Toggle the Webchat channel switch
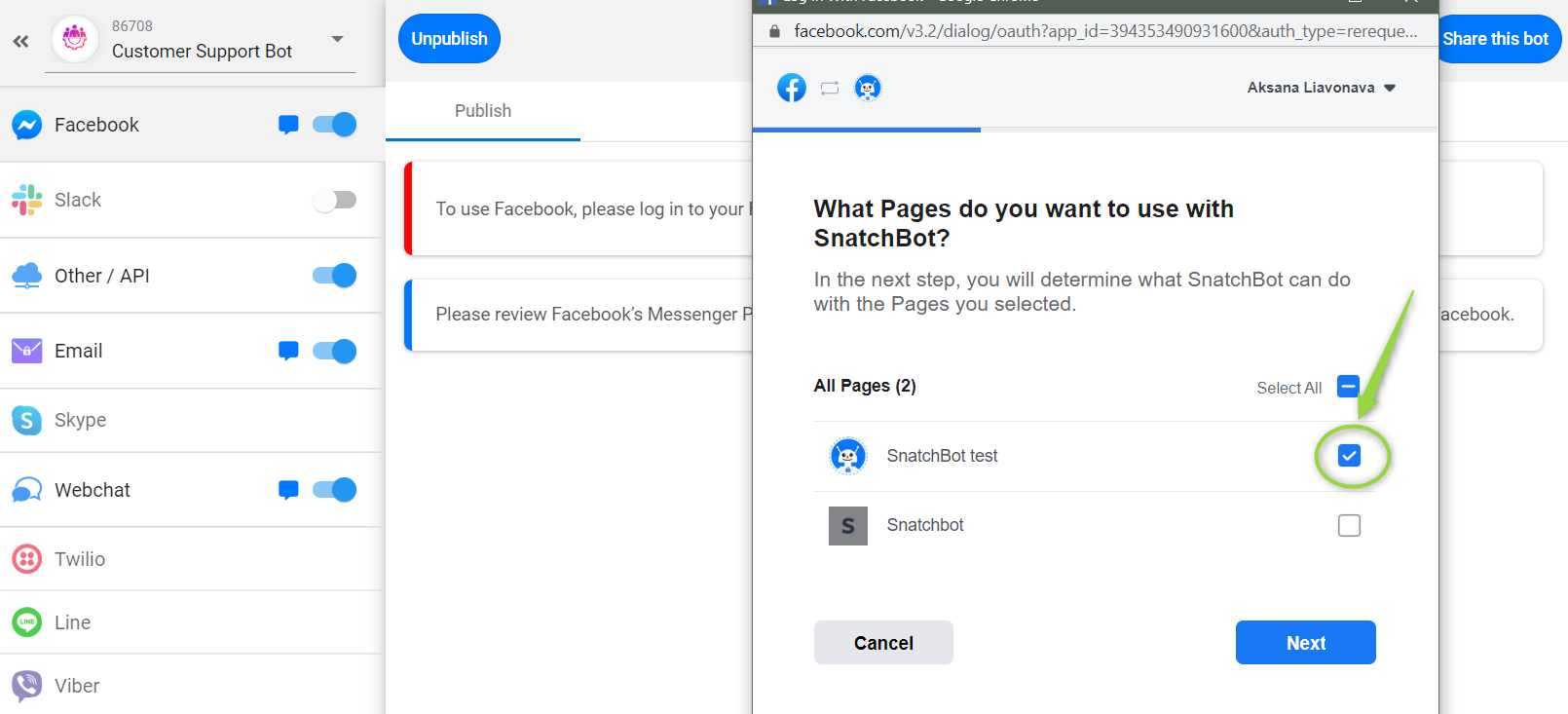 click(x=334, y=490)
